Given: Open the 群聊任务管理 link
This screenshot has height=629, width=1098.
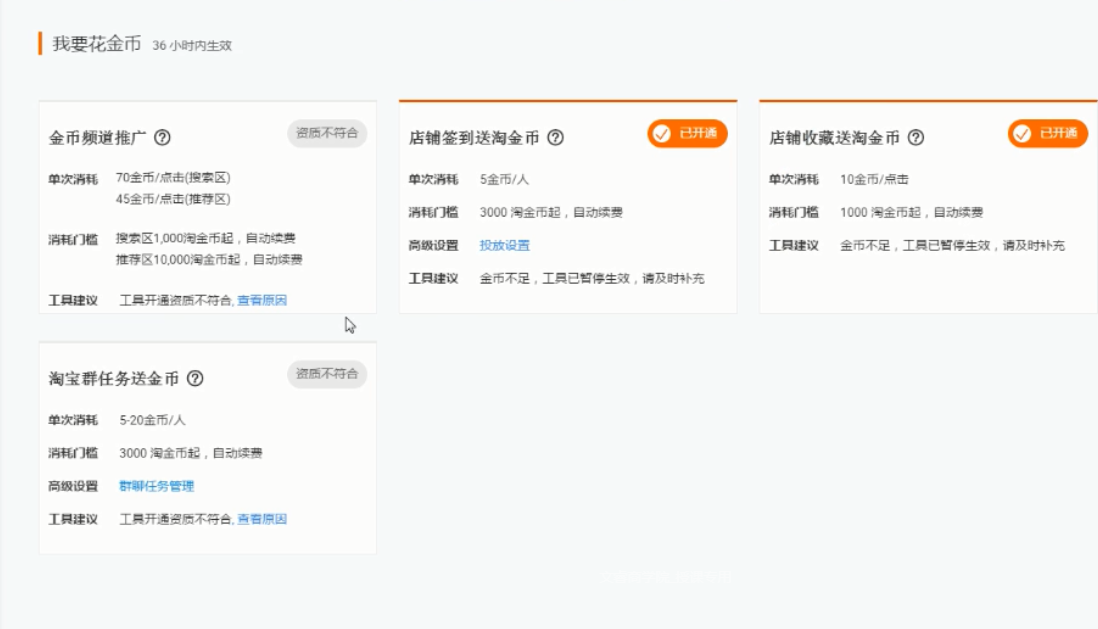Looking at the screenshot, I should coord(157,486).
